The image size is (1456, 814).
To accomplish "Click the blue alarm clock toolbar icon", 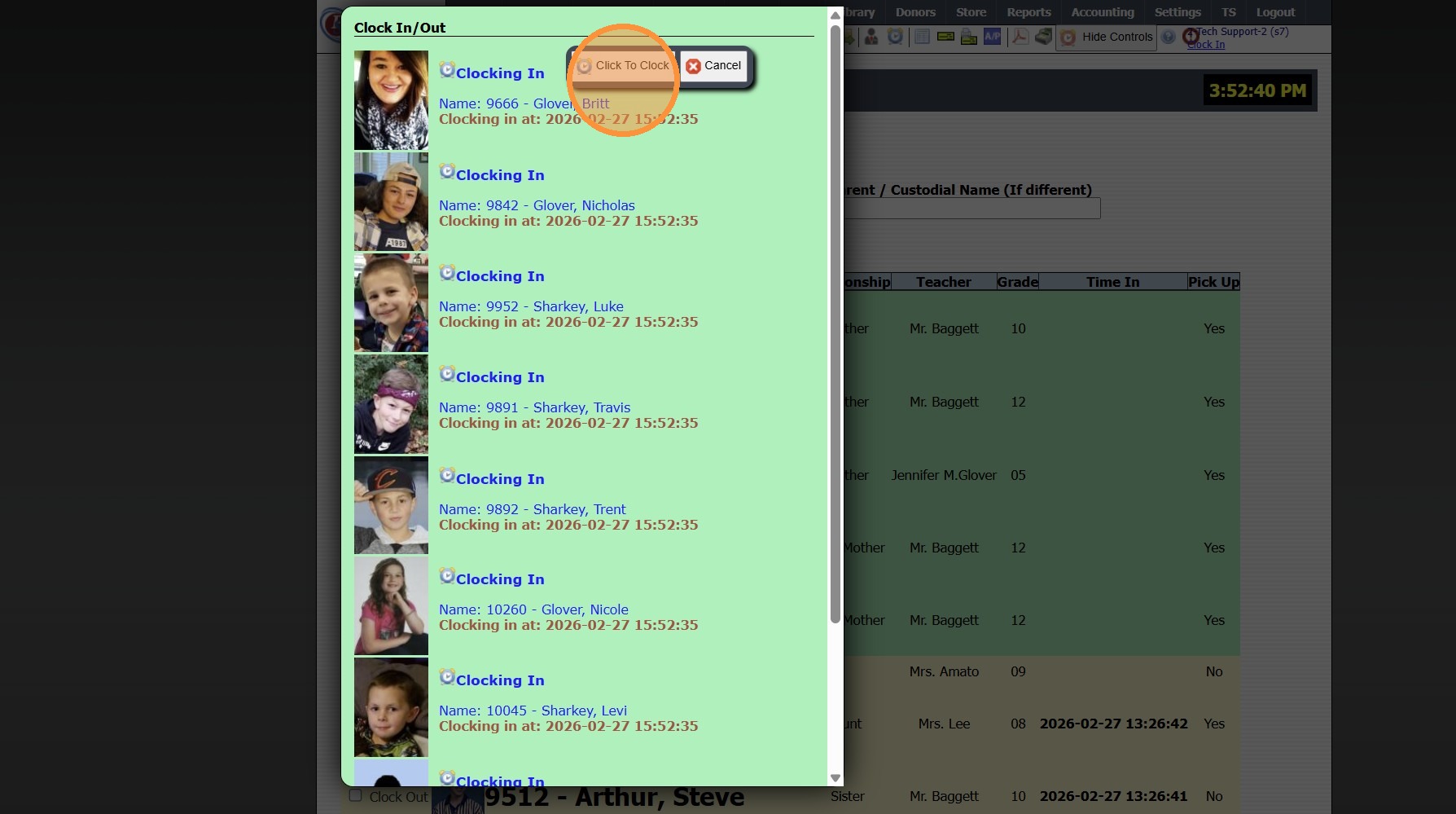I will pyautogui.click(x=895, y=37).
